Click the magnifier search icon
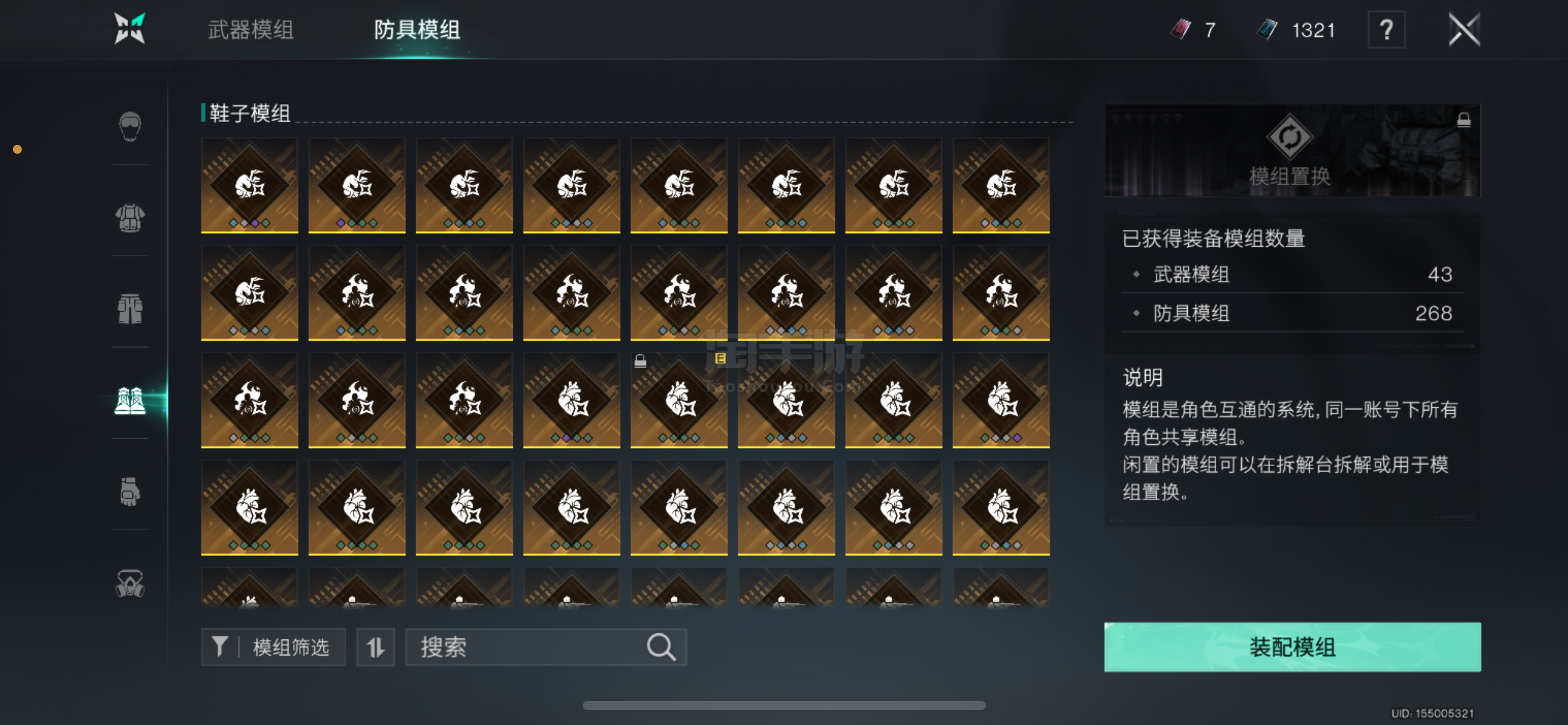 click(661, 647)
